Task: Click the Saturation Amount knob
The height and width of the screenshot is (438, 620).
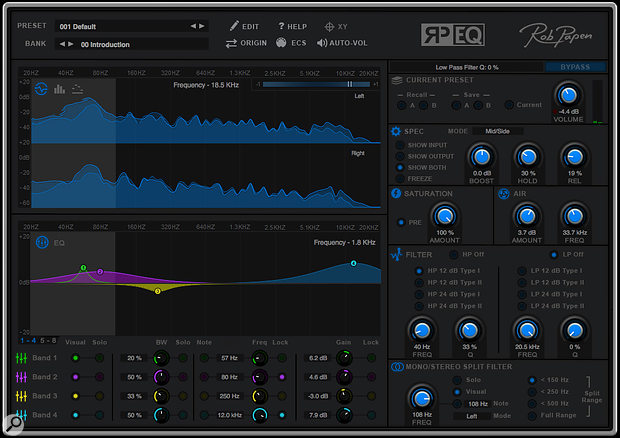Action: point(444,216)
